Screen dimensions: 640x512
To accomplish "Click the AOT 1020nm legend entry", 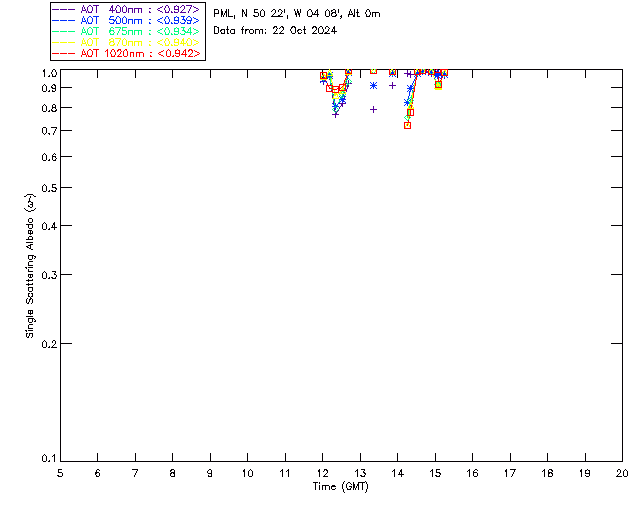I will point(126,53).
